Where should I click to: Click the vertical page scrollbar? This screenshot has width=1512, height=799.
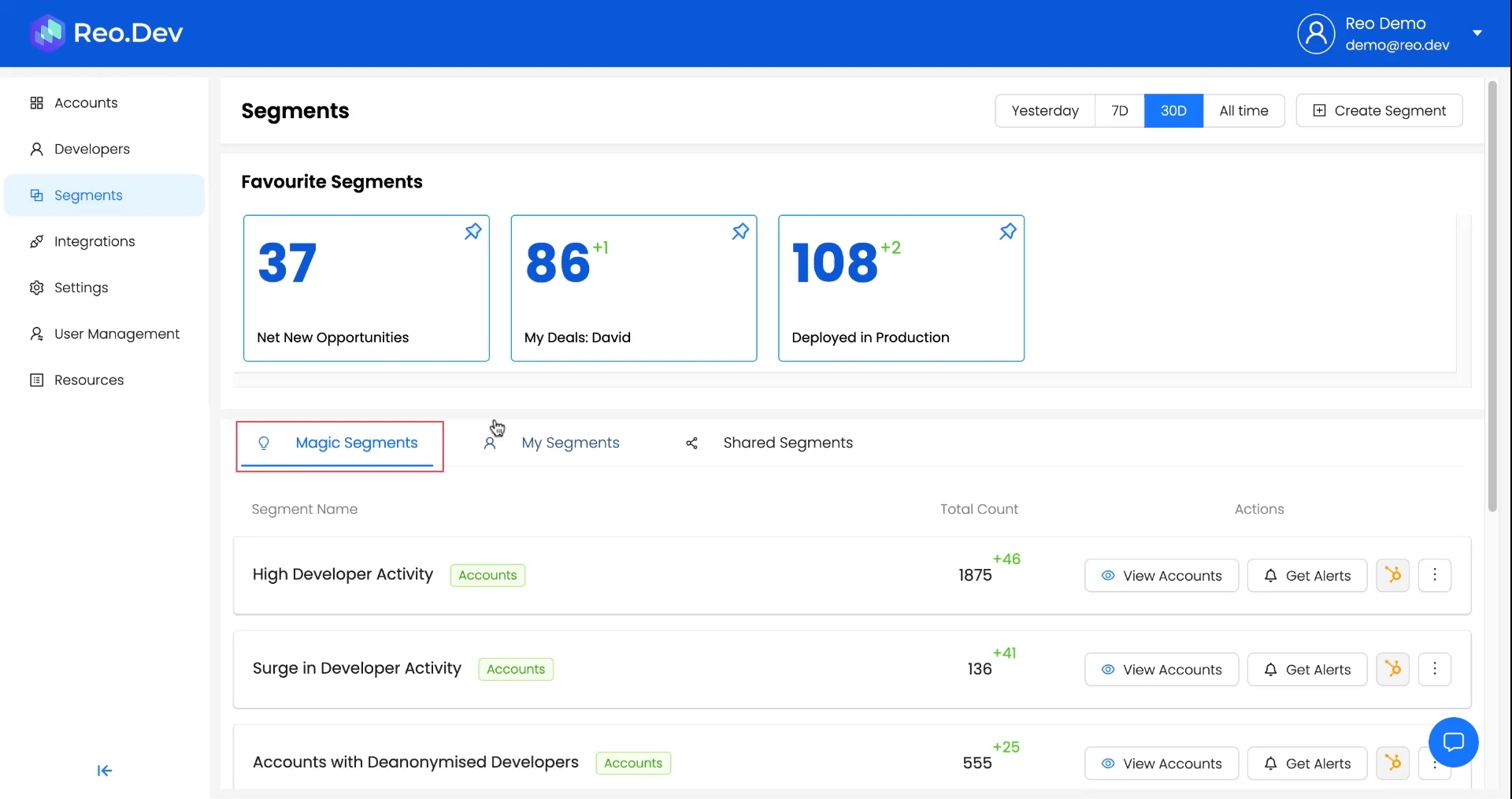point(1492,296)
